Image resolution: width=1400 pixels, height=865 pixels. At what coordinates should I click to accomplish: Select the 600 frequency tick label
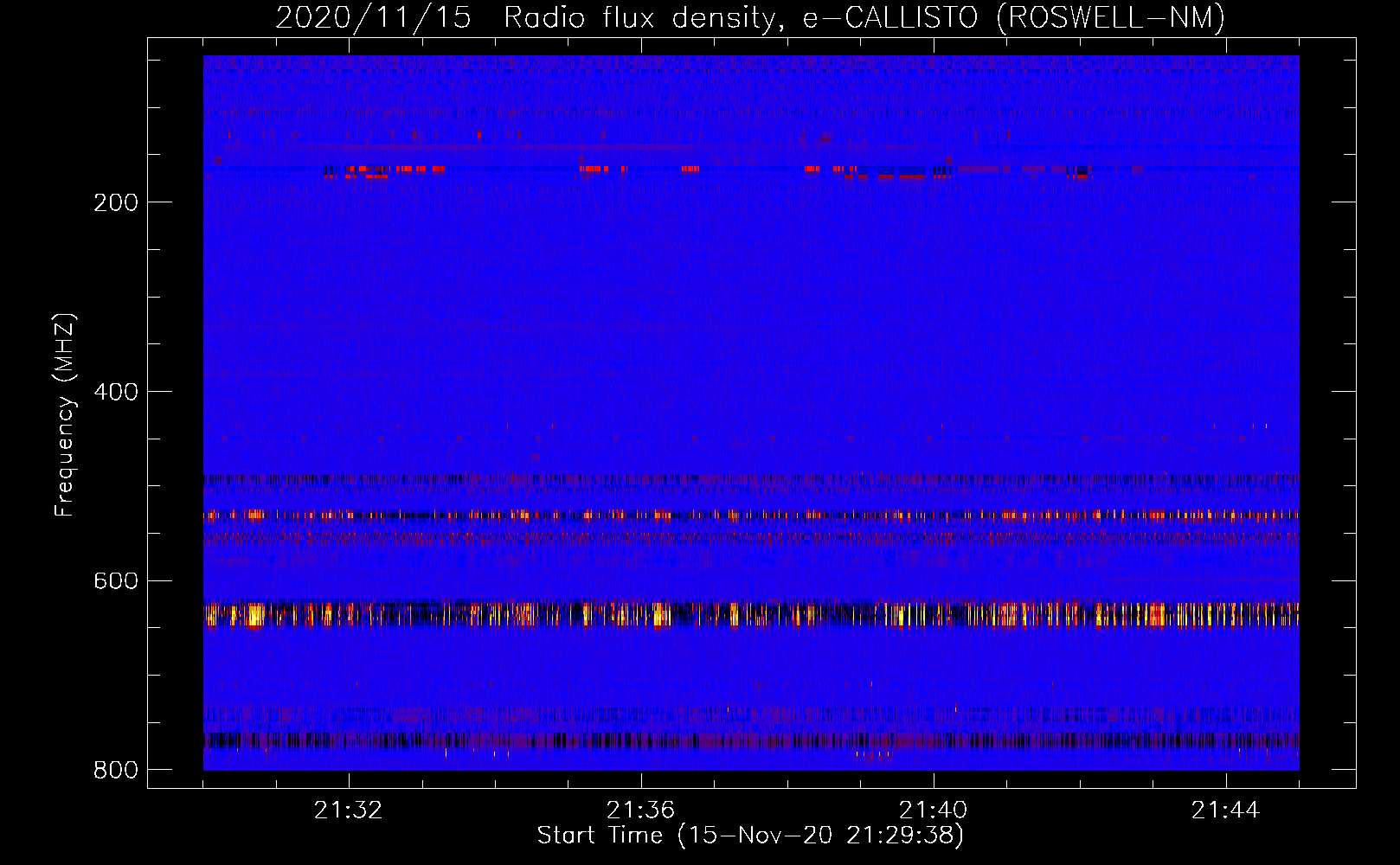click(116, 580)
